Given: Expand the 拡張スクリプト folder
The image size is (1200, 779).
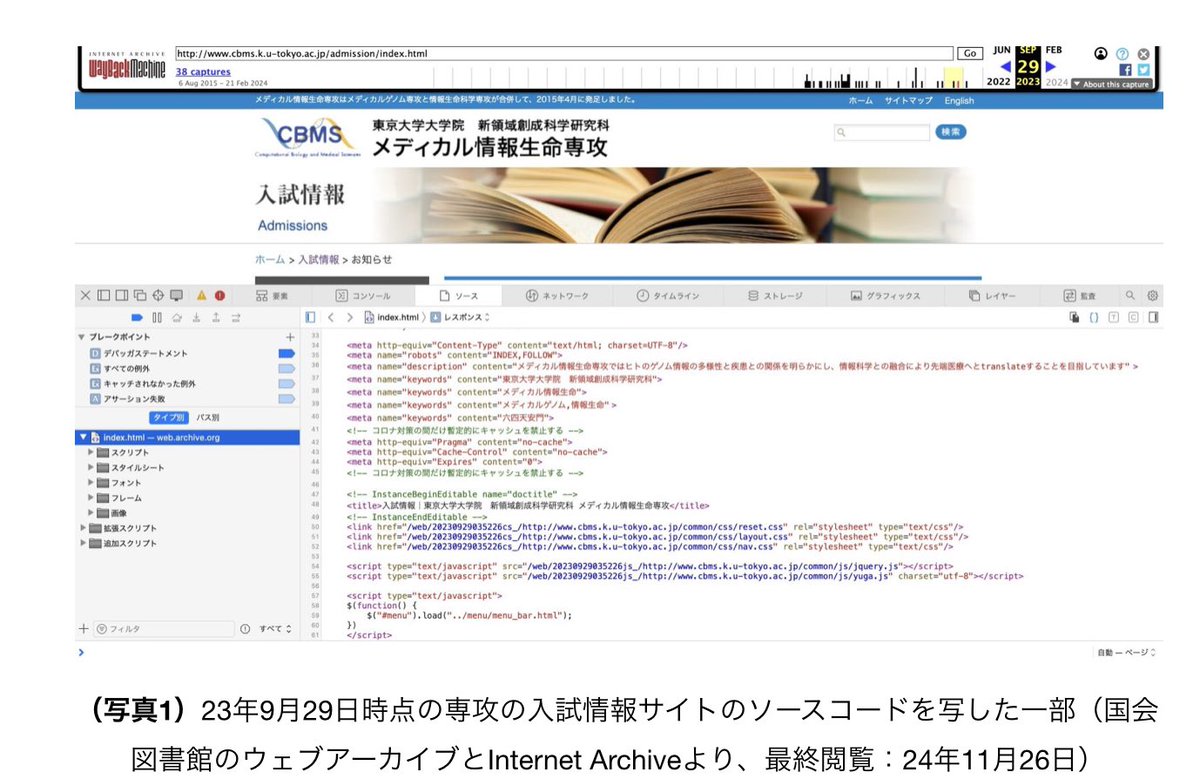Looking at the screenshot, I should (x=82, y=527).
